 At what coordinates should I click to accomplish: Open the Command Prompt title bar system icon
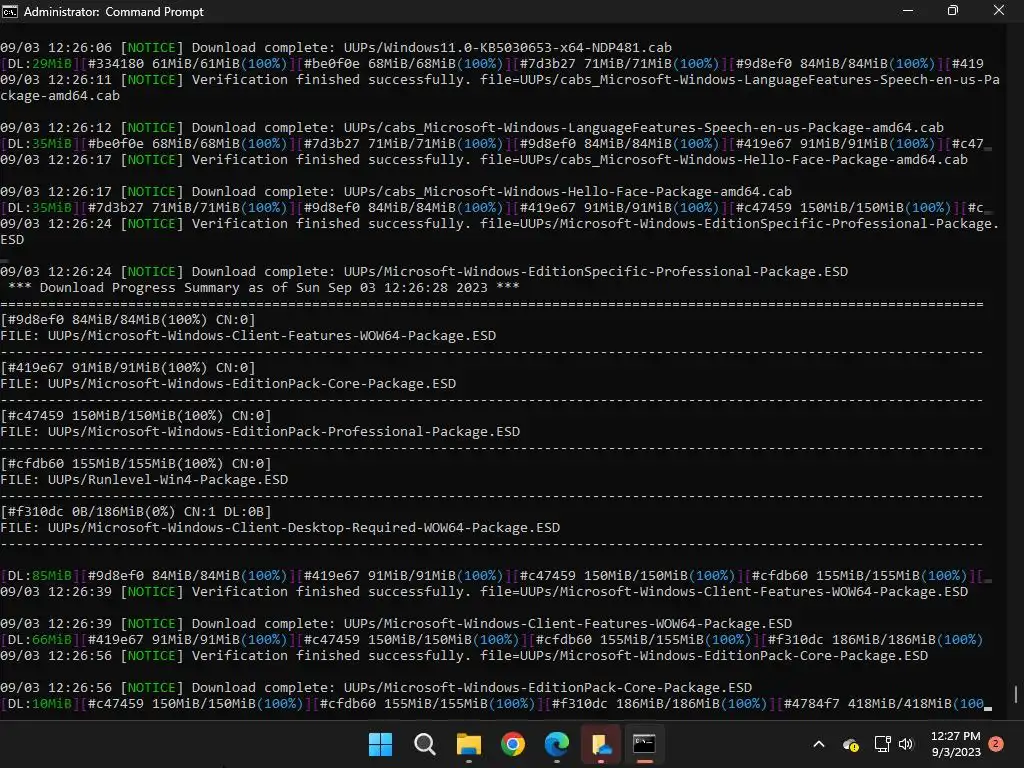(x=10, y=11)
